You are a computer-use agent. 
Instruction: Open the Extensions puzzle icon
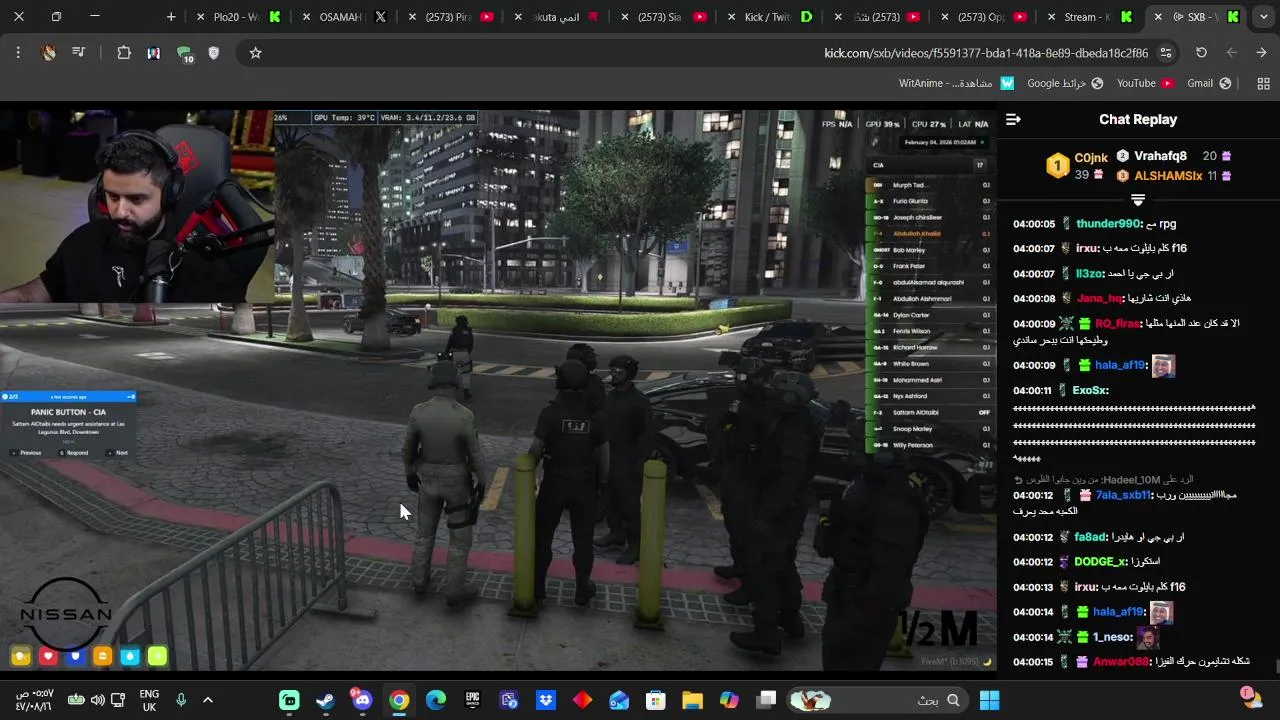[124, 53]
